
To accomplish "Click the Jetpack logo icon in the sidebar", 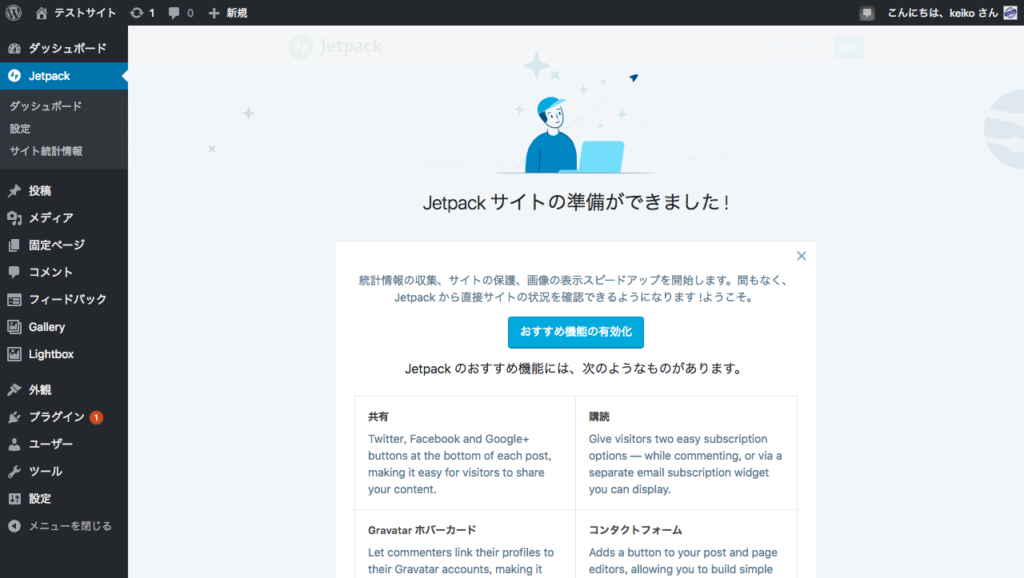I will 14,76.
